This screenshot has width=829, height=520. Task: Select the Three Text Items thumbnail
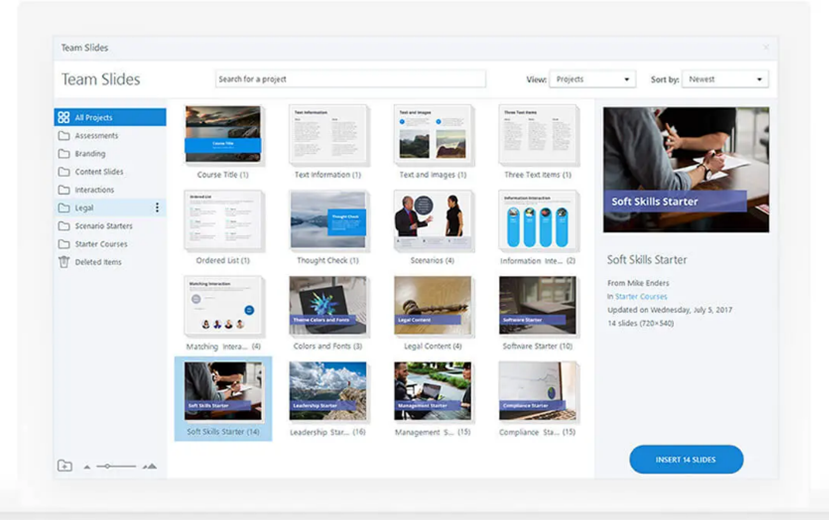tap(538, 134)
